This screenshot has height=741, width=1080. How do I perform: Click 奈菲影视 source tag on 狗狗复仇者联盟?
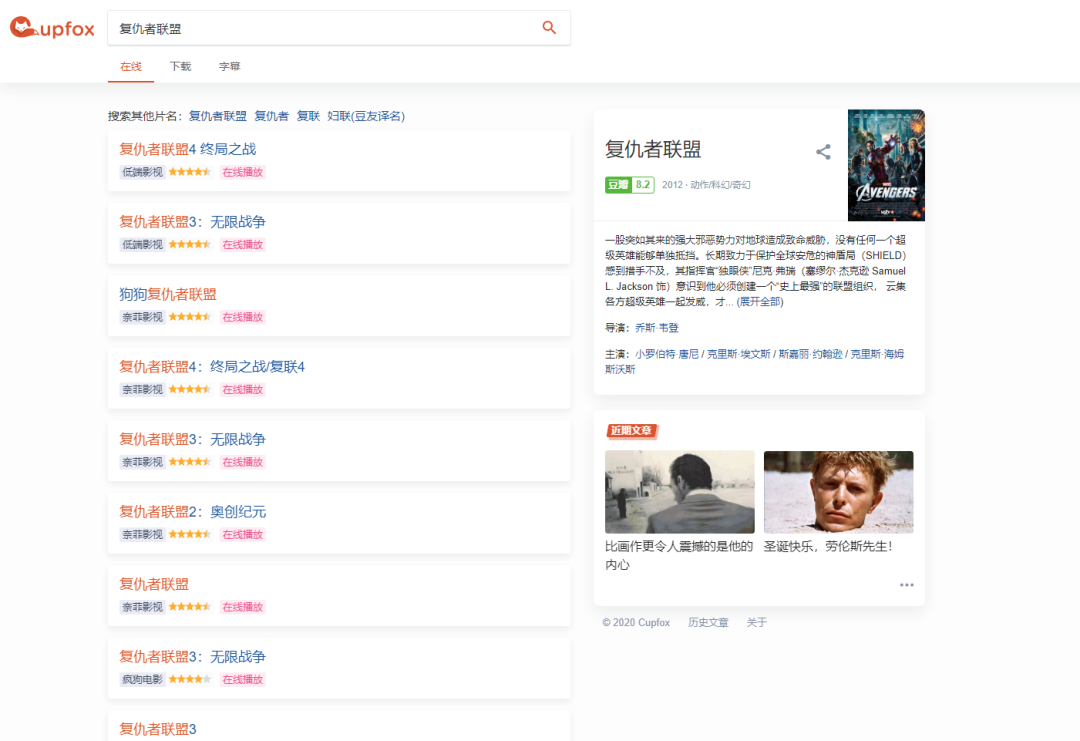point(143,317)
